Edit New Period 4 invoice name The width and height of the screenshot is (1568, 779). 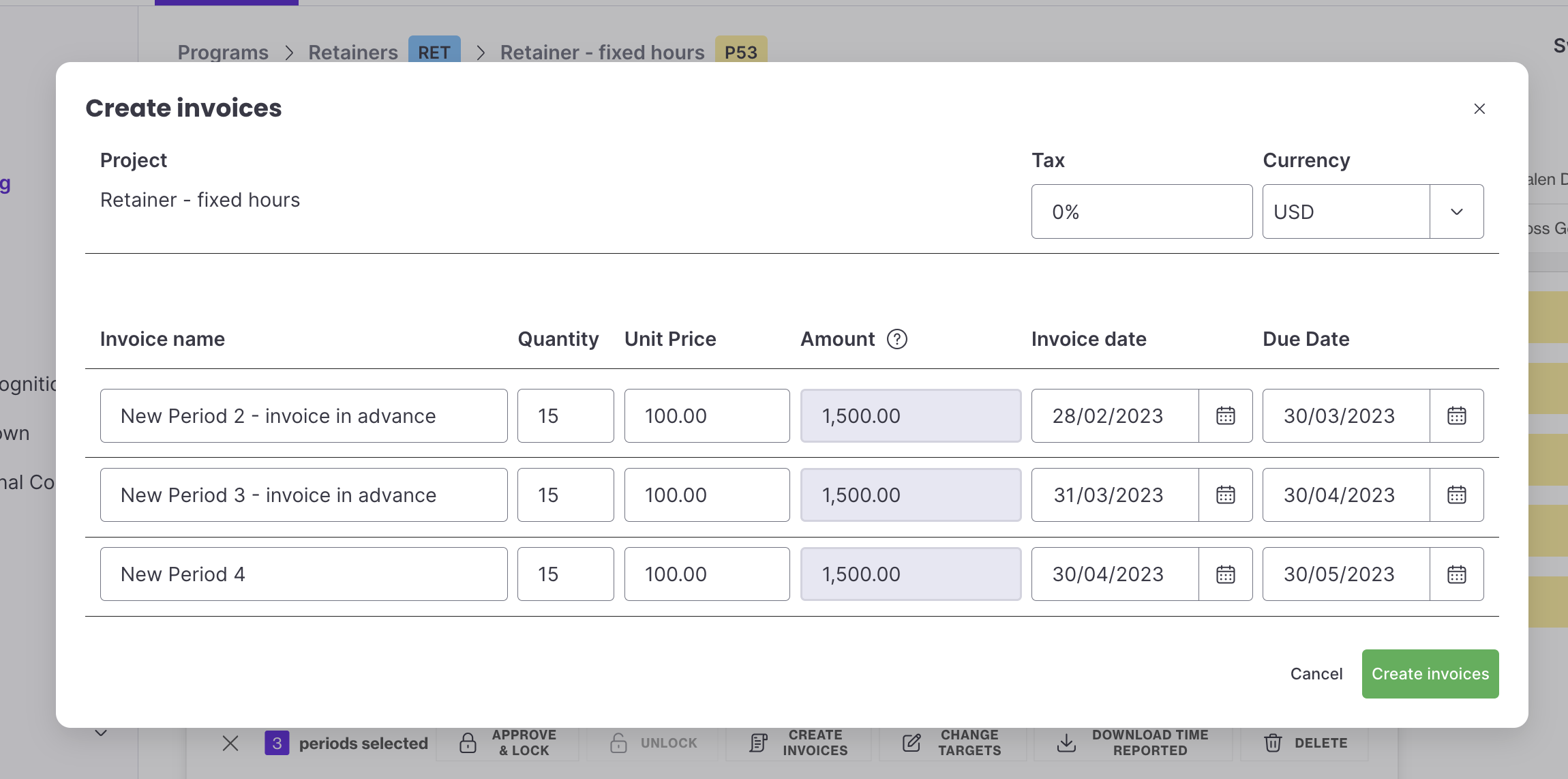(304, 574)
